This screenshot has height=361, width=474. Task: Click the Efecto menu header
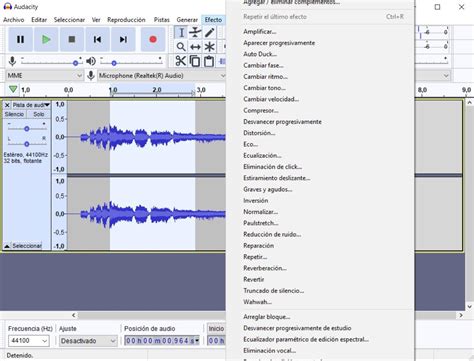point(213,20)
